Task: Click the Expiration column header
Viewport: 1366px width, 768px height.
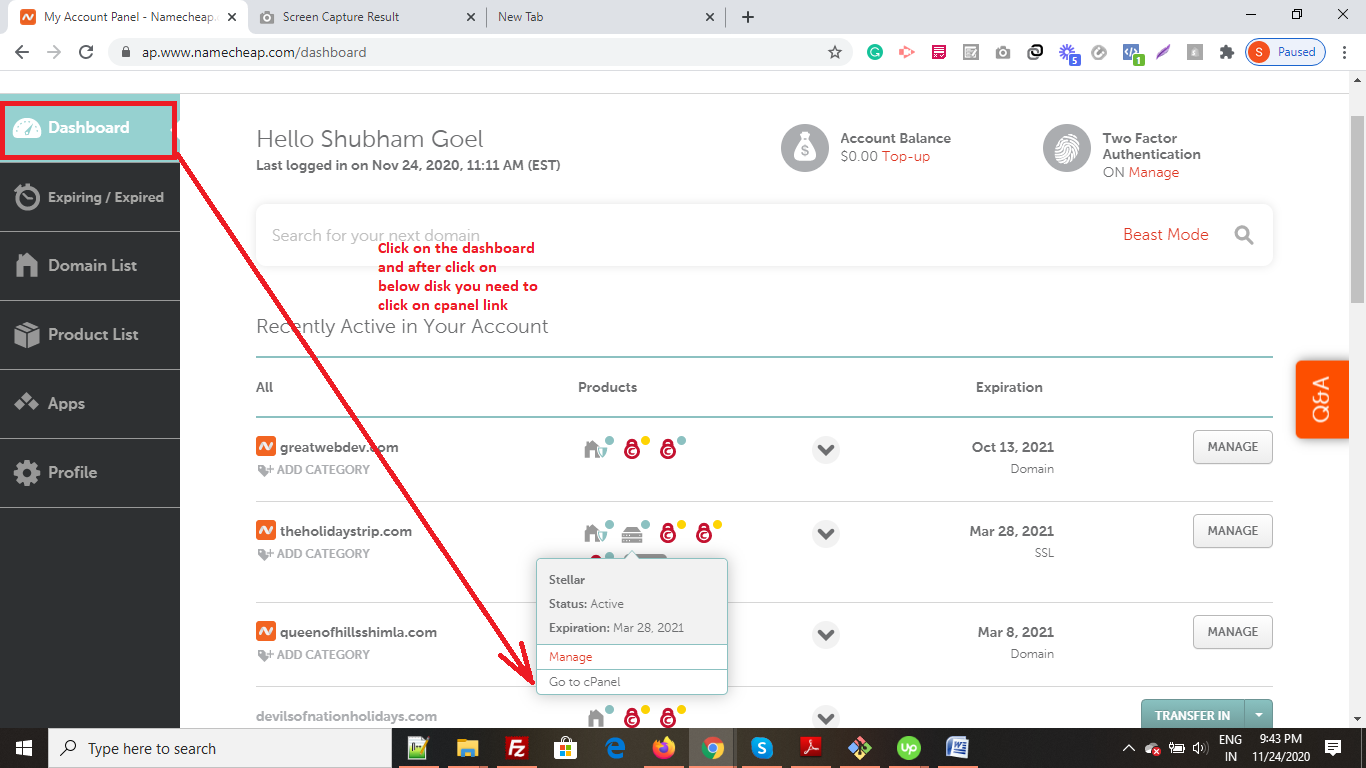Action: (1009, 387)
